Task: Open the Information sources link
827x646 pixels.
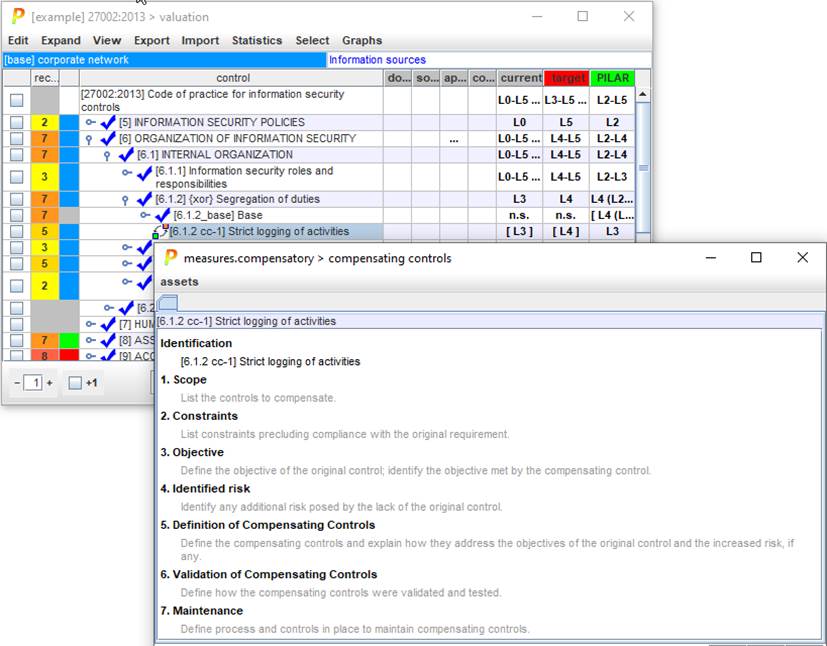Action: pos(377,60)
